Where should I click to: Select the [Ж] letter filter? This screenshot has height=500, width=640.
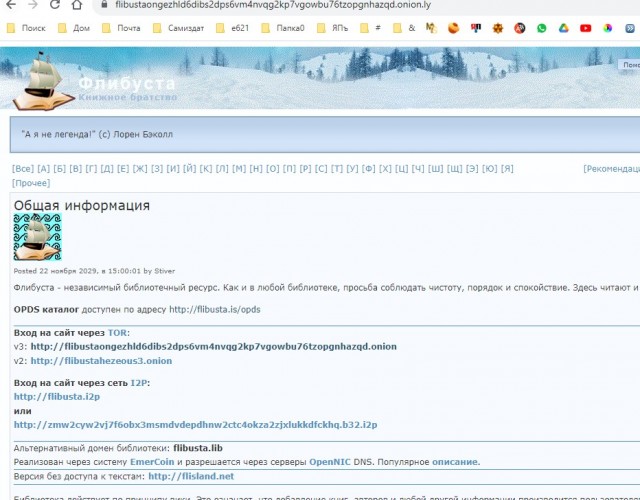click(140, 169)
